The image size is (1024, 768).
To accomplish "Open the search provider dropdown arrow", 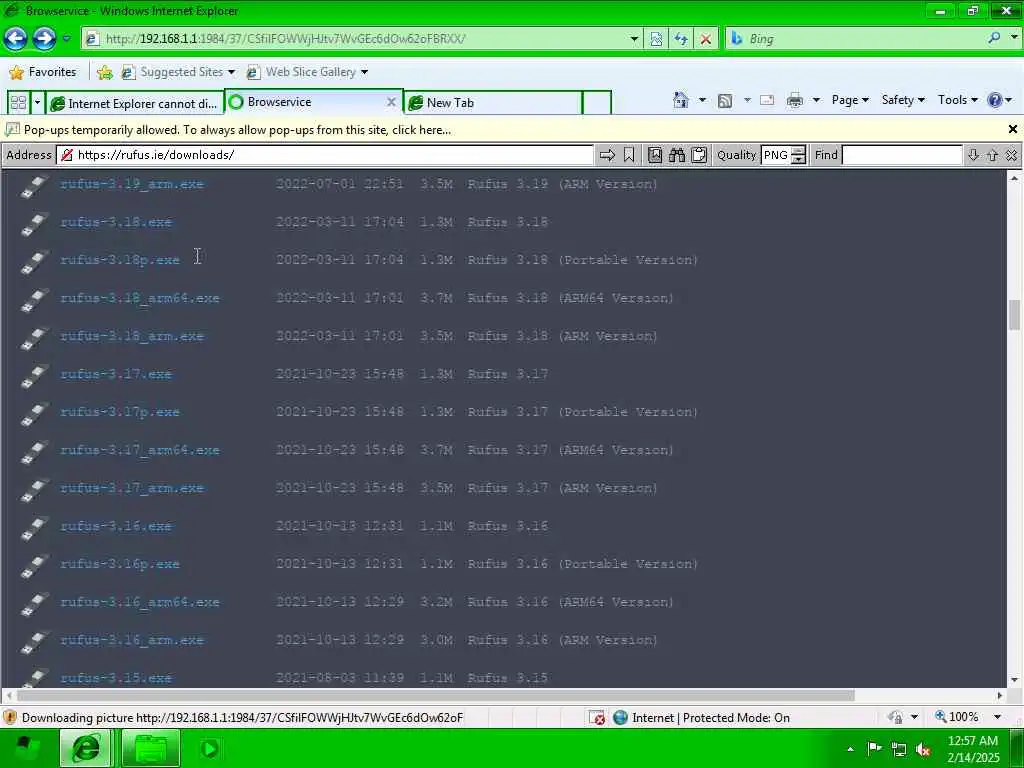I will (1014, 39).
